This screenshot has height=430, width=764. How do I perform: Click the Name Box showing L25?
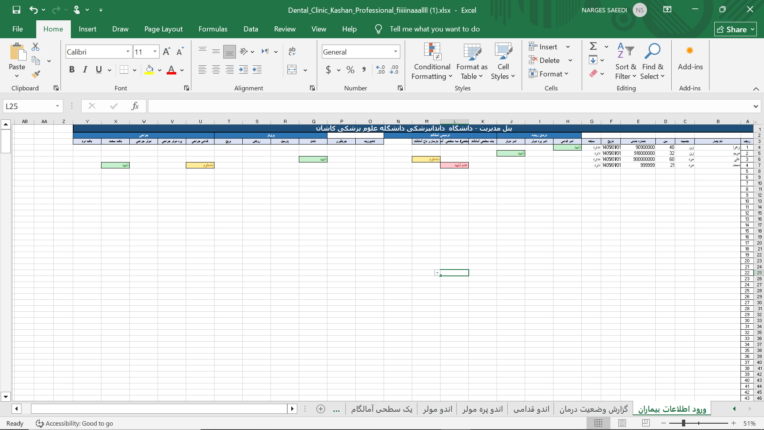(x=28, y=106)
